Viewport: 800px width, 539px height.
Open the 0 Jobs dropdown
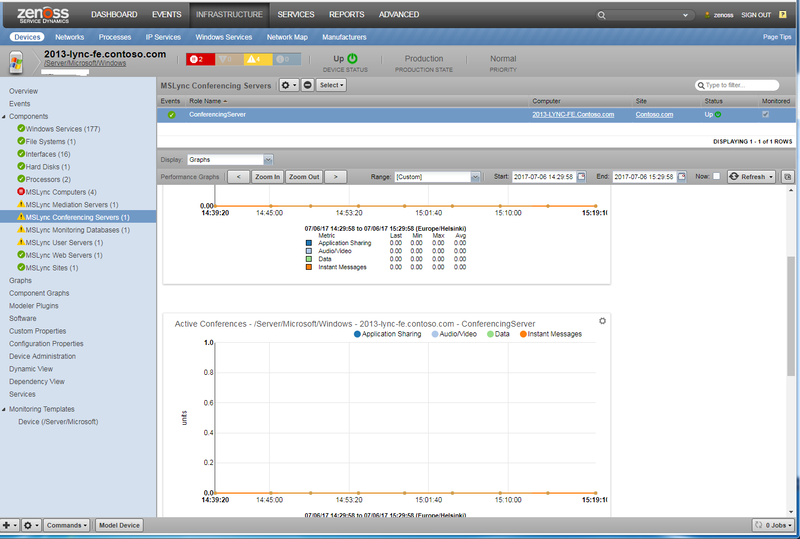(x=773, y=525)
